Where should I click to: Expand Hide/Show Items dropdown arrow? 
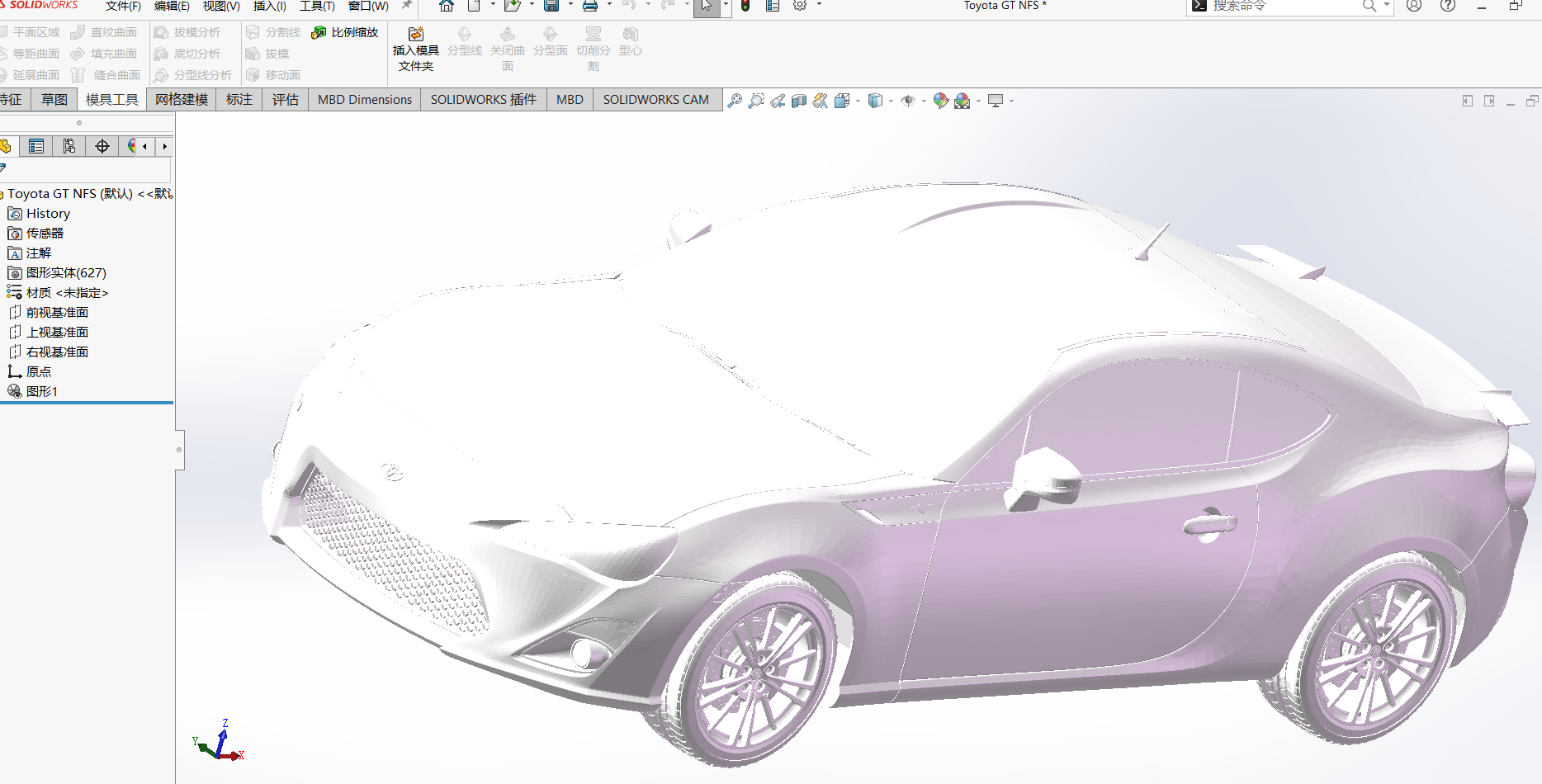(x=924, y=102)
